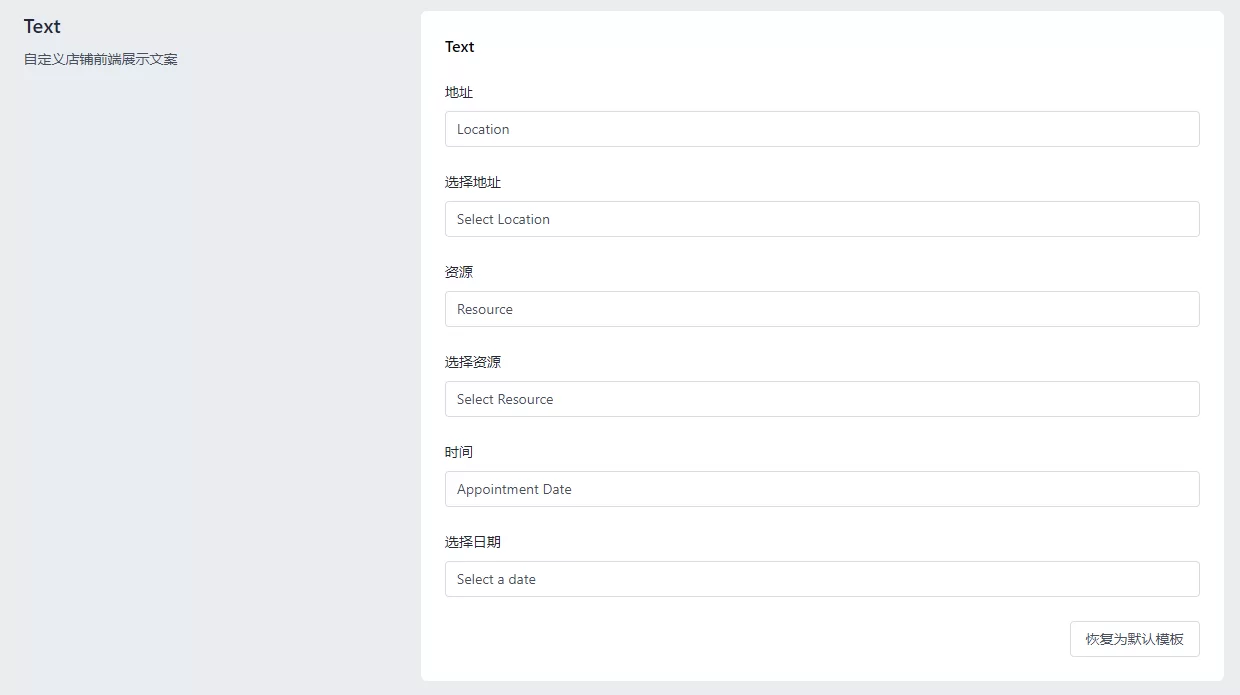Focus the Select Location text field

coord(821,219)
